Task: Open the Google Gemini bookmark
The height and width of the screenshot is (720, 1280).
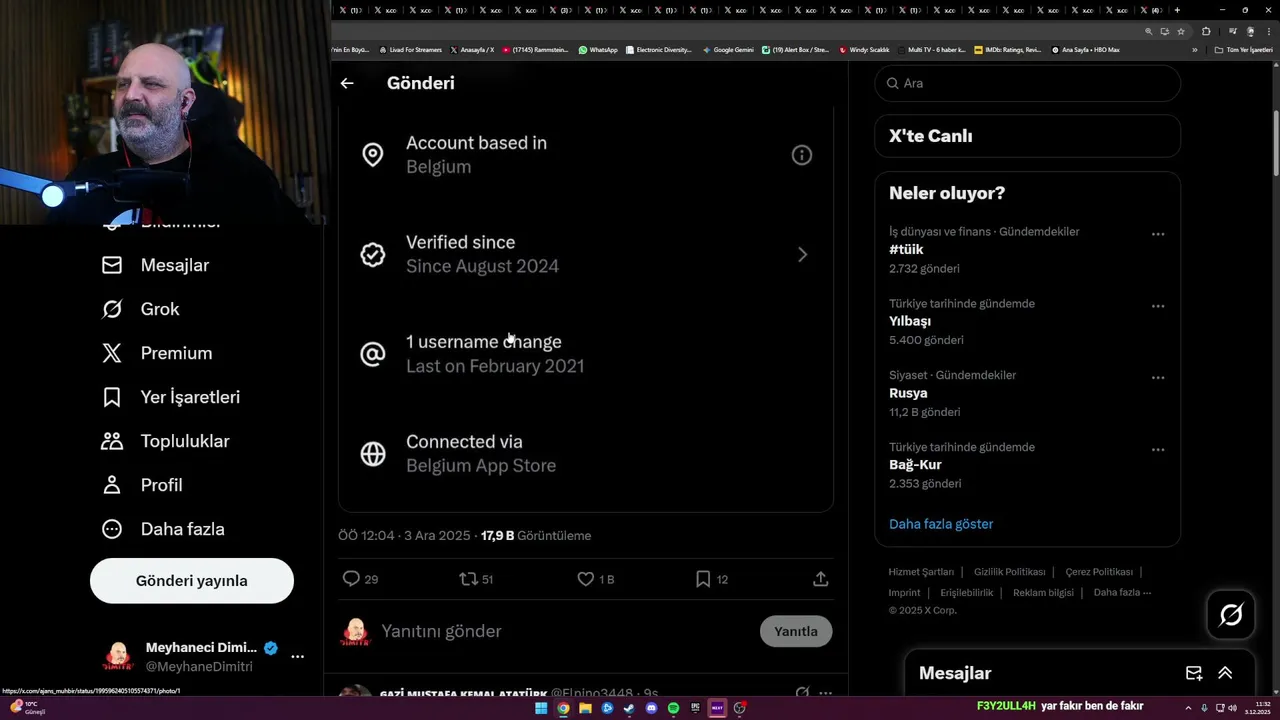Action: pos(728,49)
